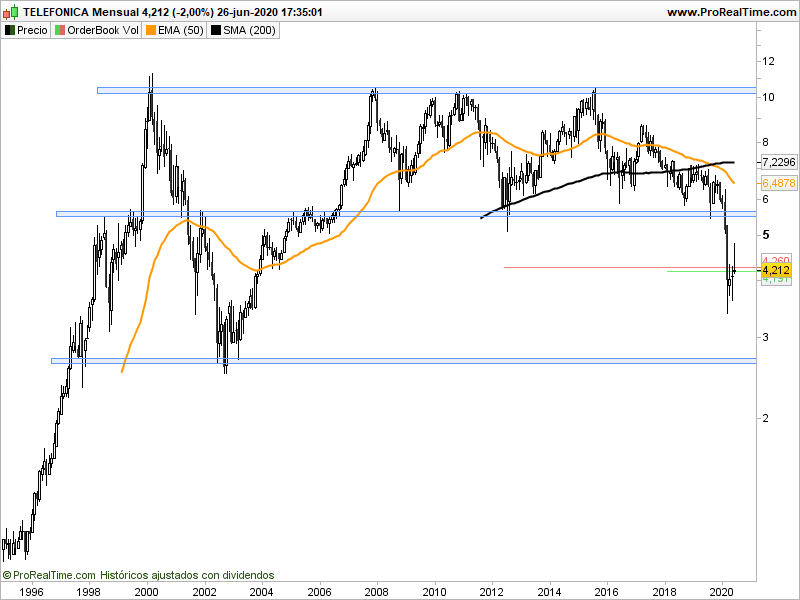Screen dimensions: 800x600
Task: Click the 2008 year label on time axis
Action: 378,592
